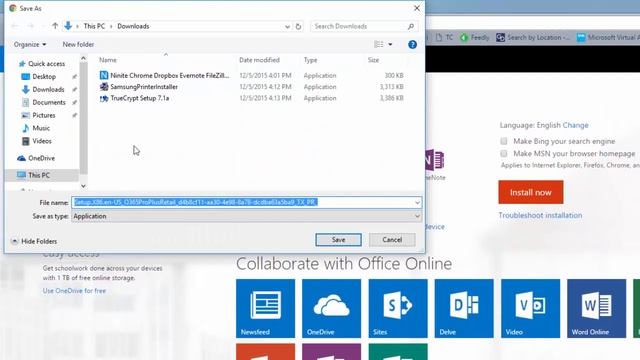The height and width of the screenshot is (360, 640).
Task: Open the Organize menu
Action: click(30, 44)
